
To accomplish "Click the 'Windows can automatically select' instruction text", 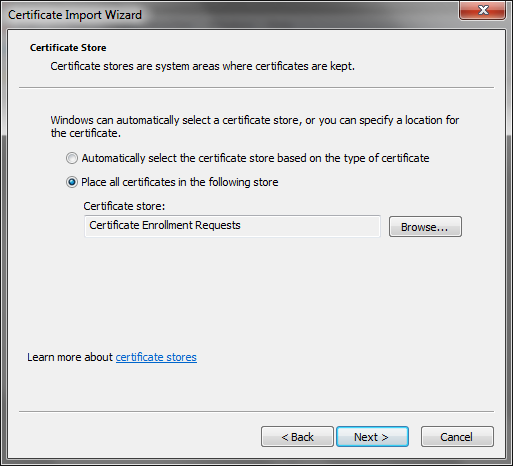I will pos(255,127).
